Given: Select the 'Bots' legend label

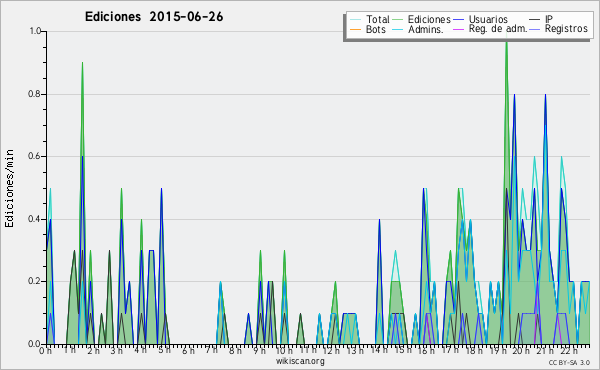Looking at the screenshot, I should pos(376,29).
